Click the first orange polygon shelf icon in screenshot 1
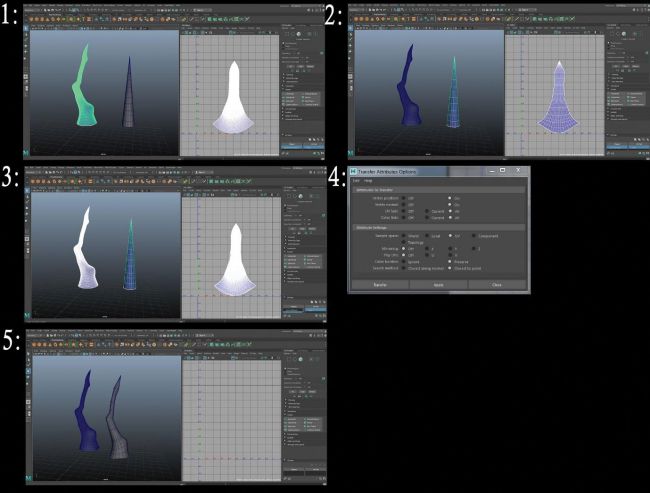Viewport: 650px width, 493px height. [31, 19]
